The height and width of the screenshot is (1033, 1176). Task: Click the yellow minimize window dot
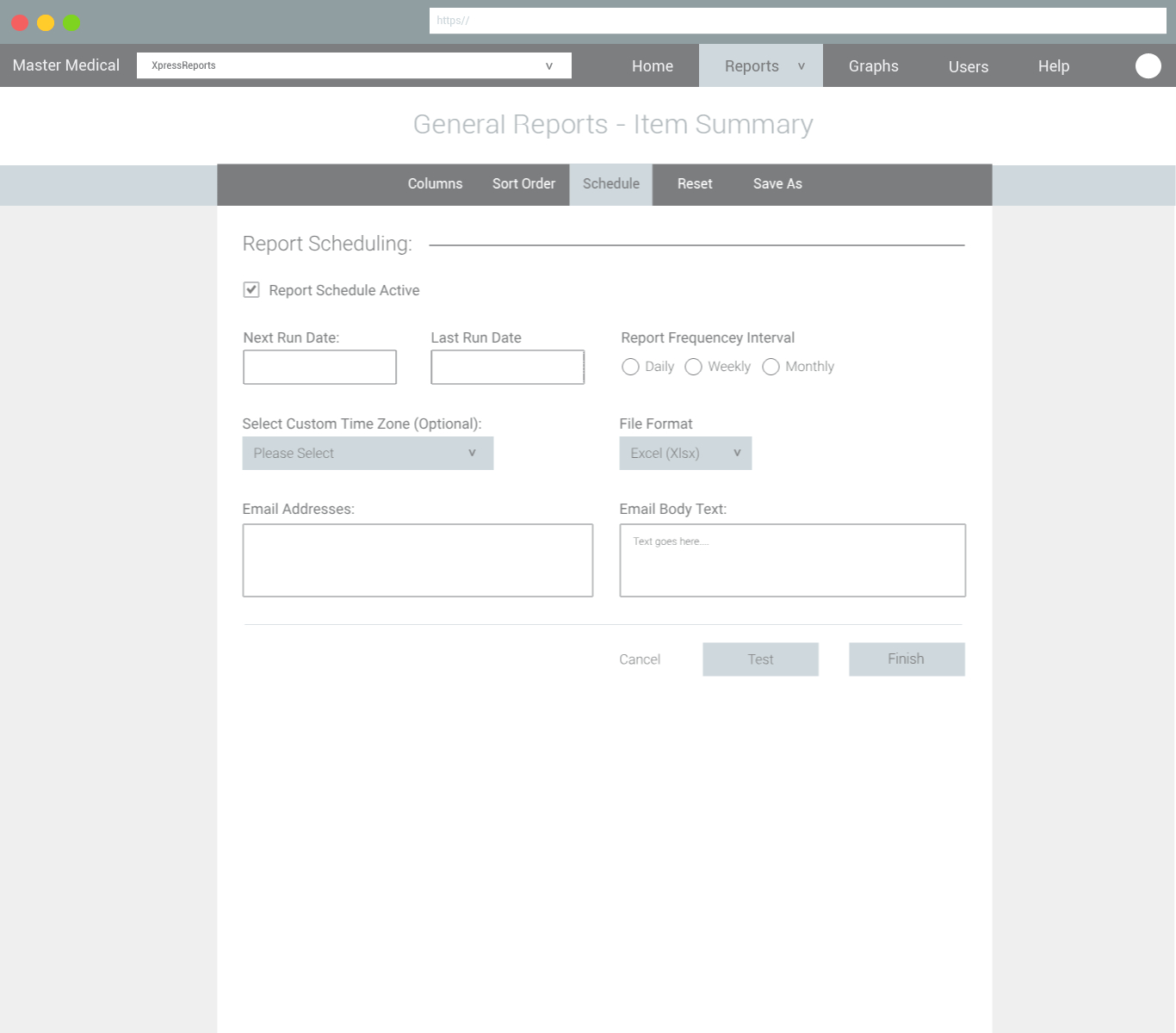[46, 22]
